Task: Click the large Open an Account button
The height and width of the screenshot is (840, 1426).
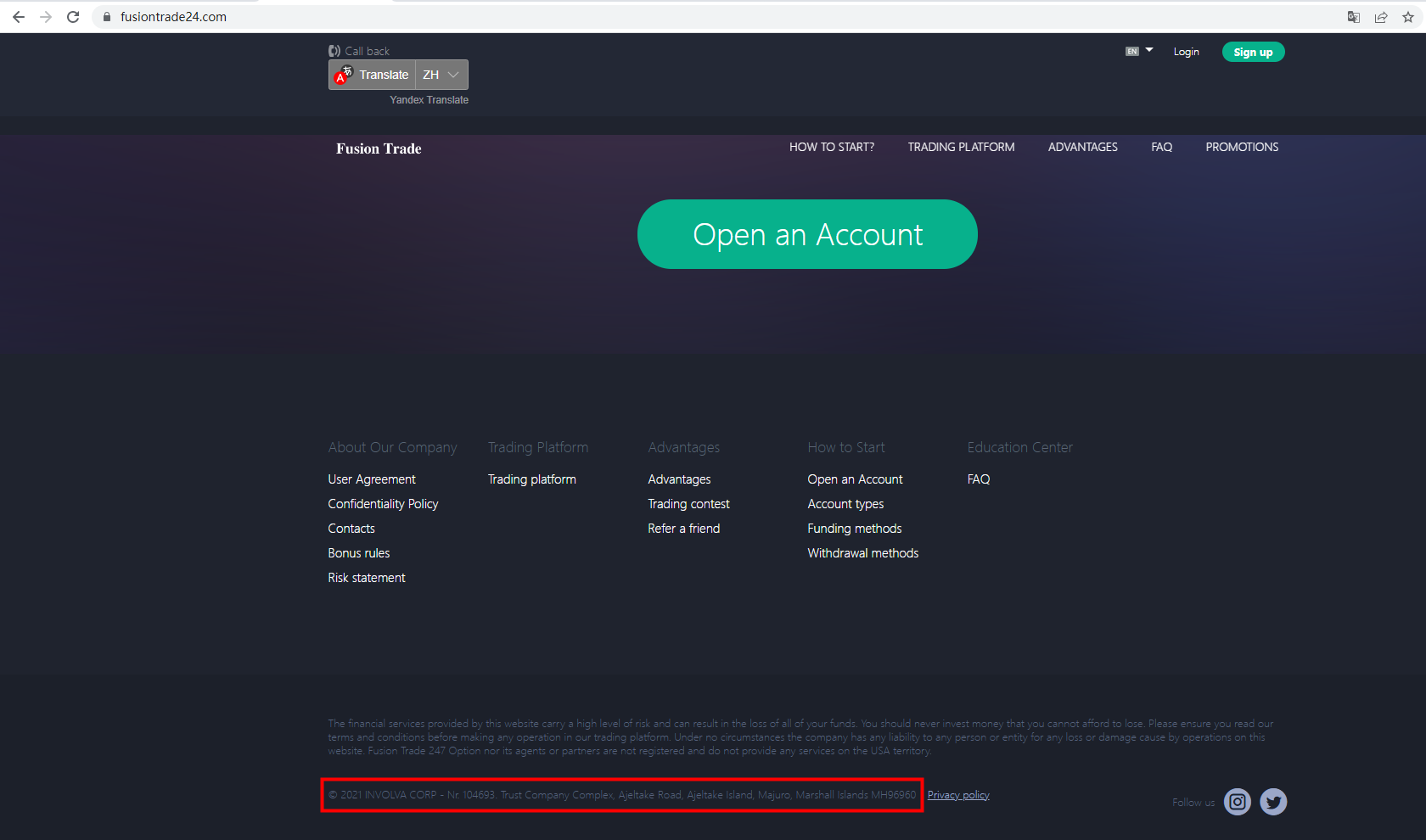Action: click(807, 234)
